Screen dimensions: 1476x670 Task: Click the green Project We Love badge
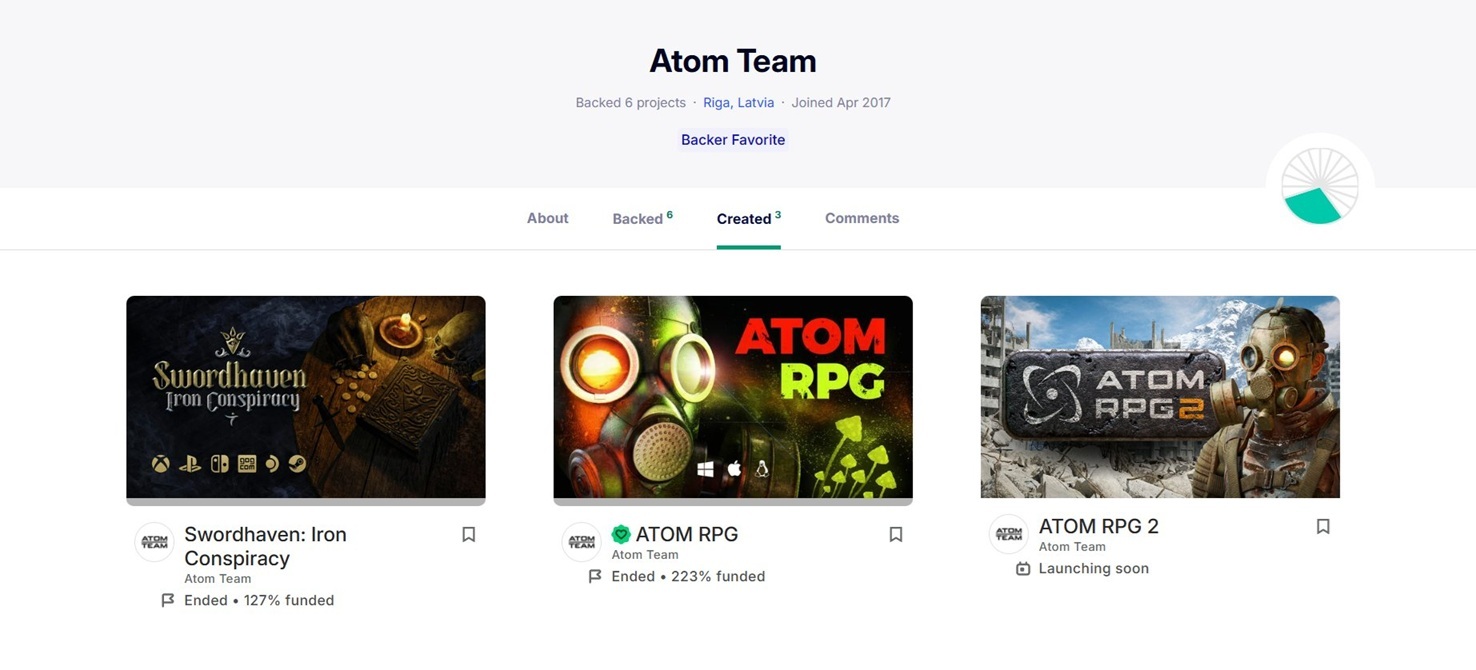click(x=621, y=535)
